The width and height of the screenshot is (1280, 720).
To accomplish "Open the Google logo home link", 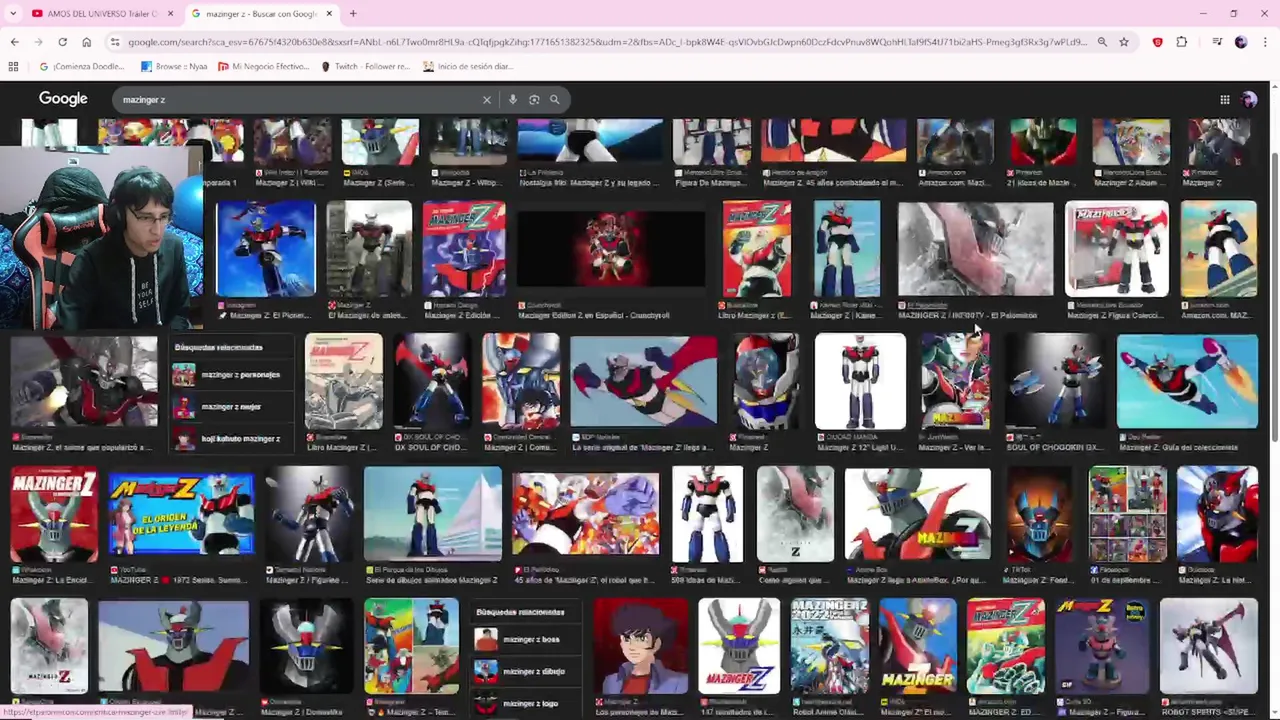I will (x=63, y=98).
